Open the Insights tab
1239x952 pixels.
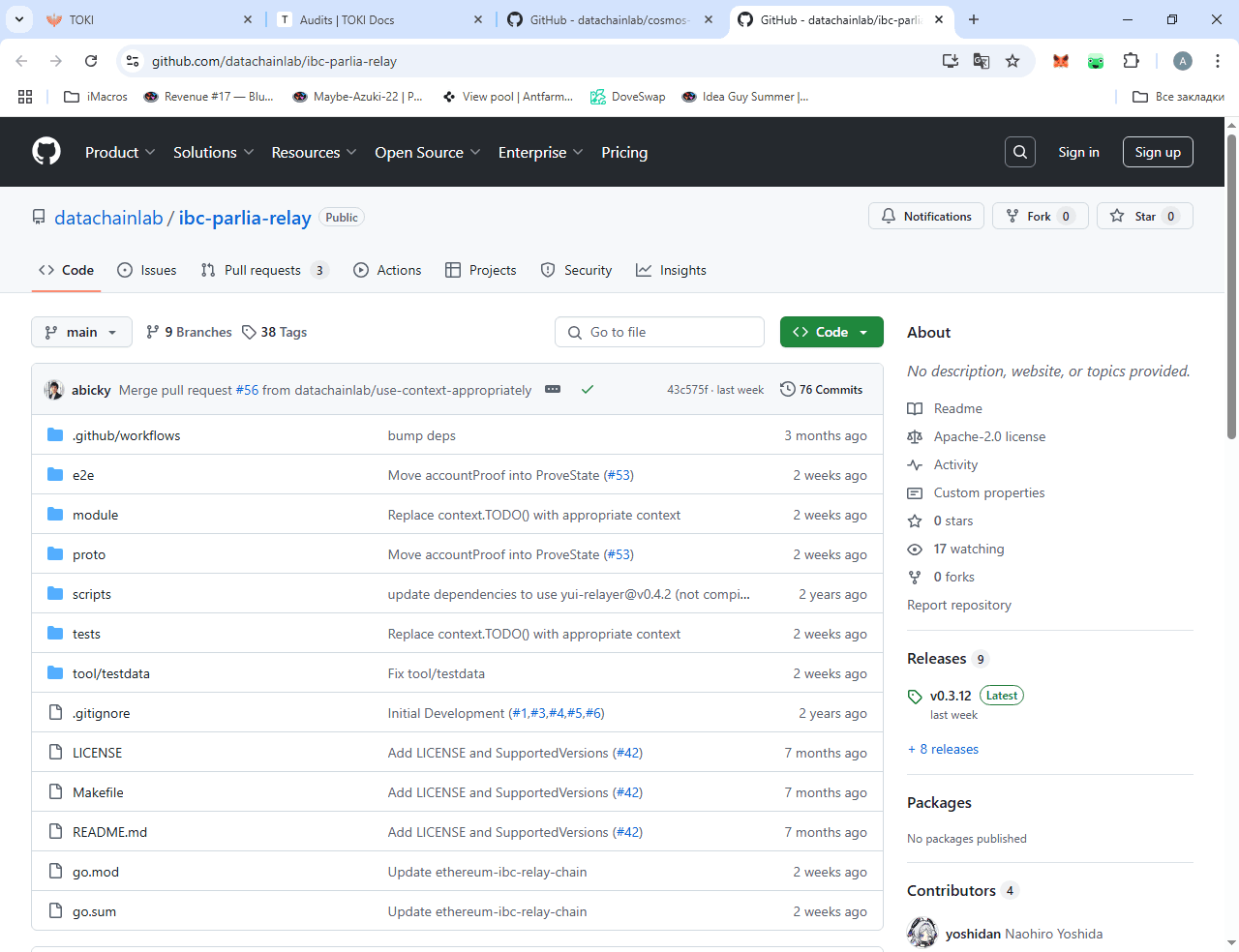671,270
